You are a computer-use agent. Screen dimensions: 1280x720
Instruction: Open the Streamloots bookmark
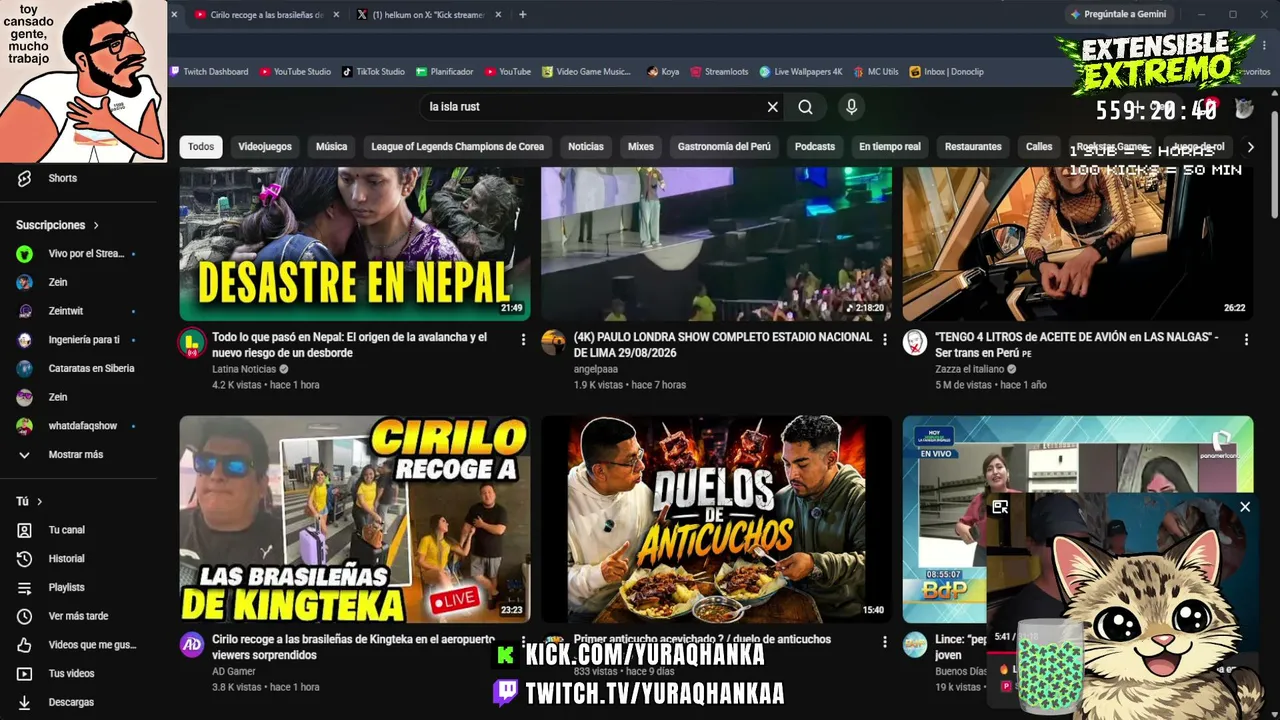(718, 72)
